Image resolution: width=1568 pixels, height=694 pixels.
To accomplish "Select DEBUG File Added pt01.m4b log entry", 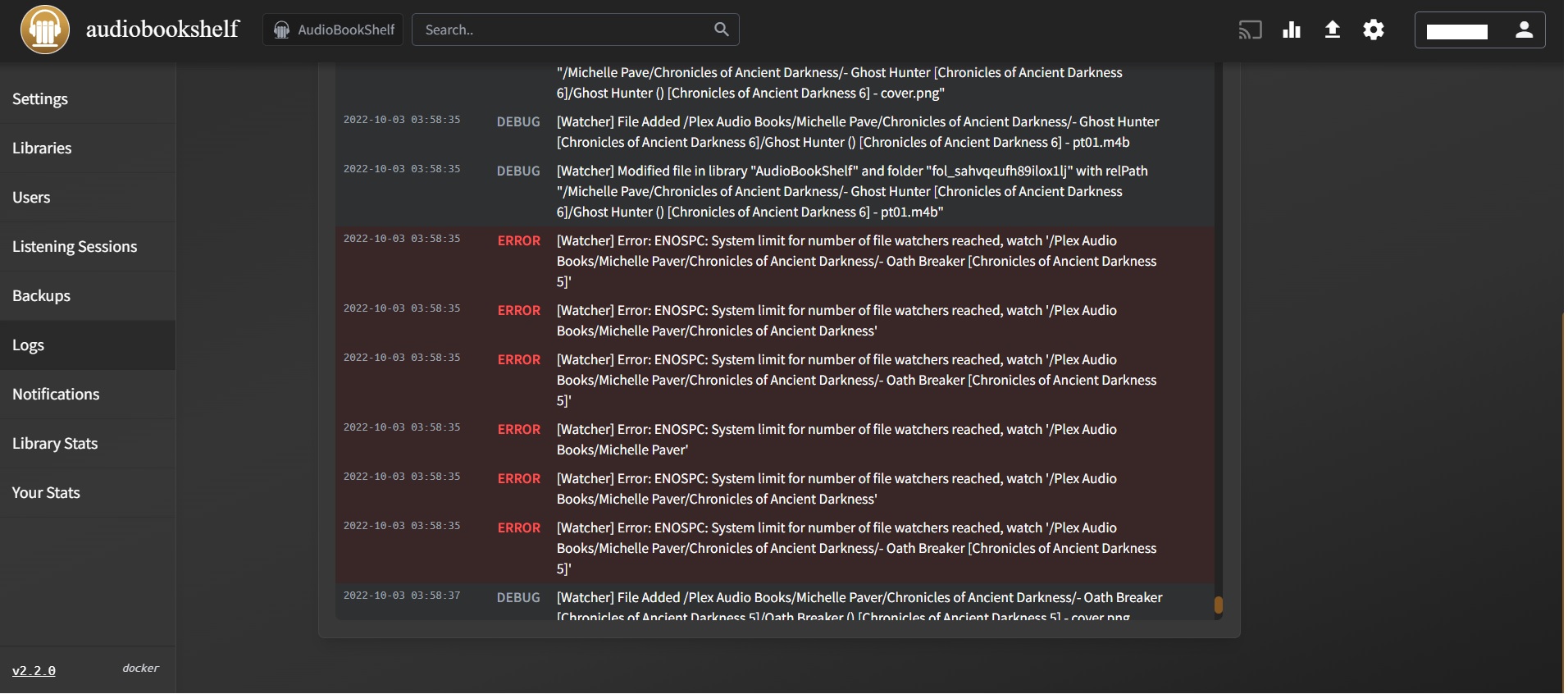I will point(775,132).
